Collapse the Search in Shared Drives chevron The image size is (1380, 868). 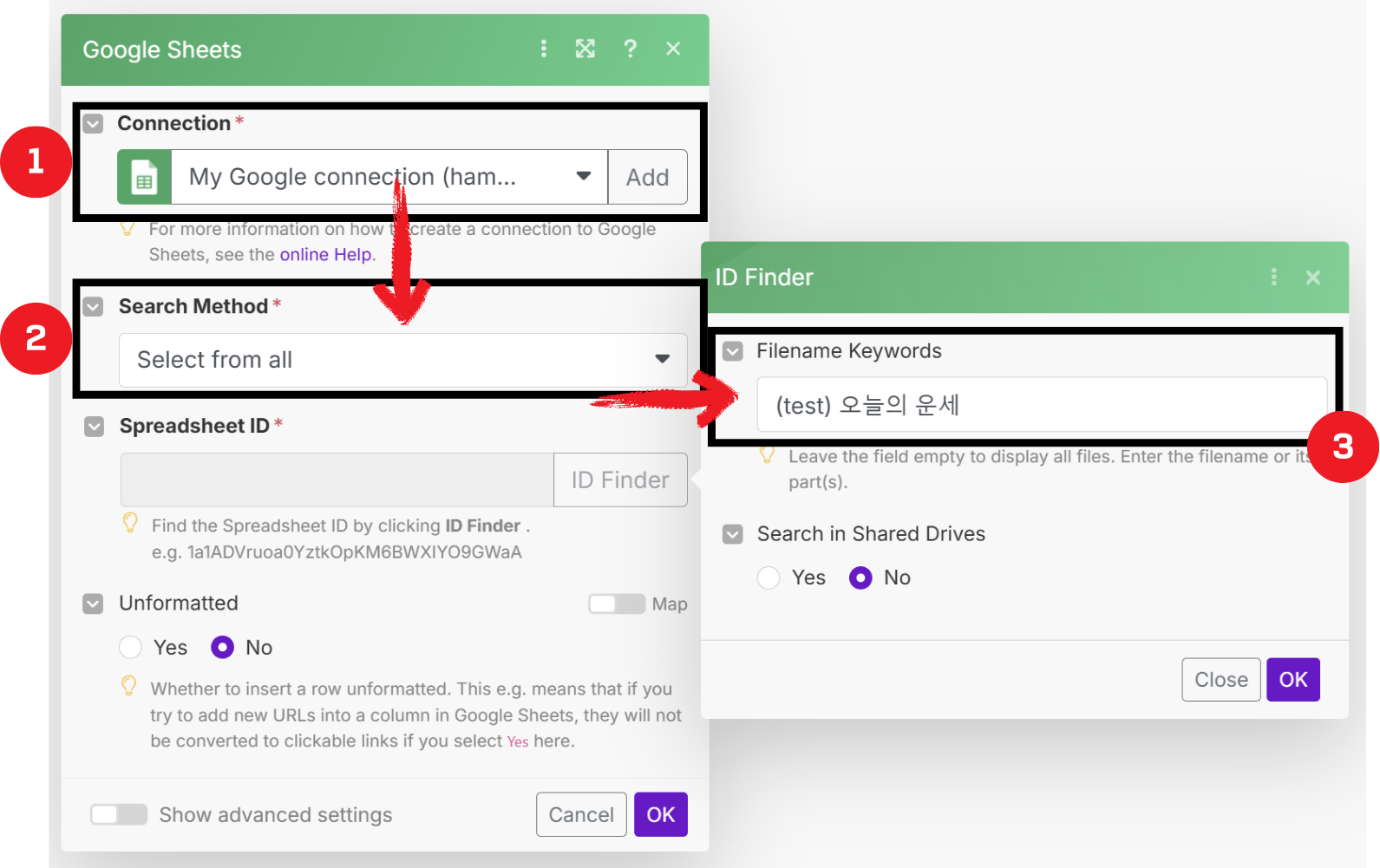pyautogui.click(x=733, y=534)
